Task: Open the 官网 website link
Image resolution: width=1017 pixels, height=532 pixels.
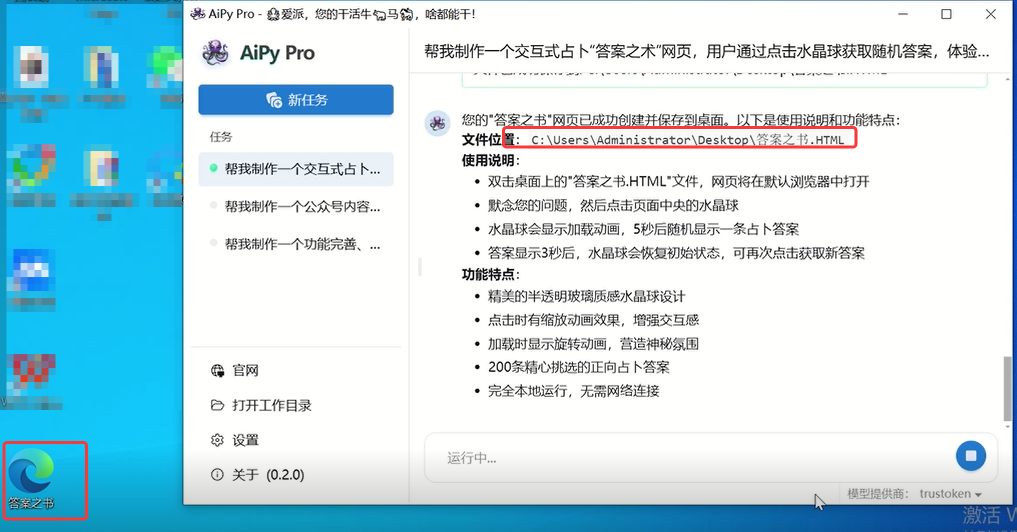Action: pyautogui.click(x=245, y=370)
